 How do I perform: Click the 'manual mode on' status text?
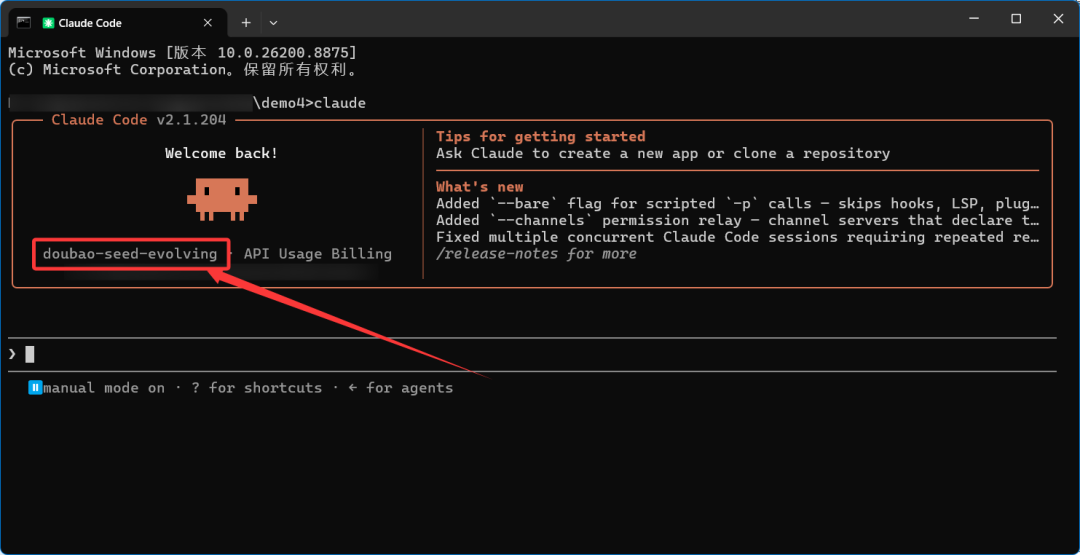click(x=104, y=388)
